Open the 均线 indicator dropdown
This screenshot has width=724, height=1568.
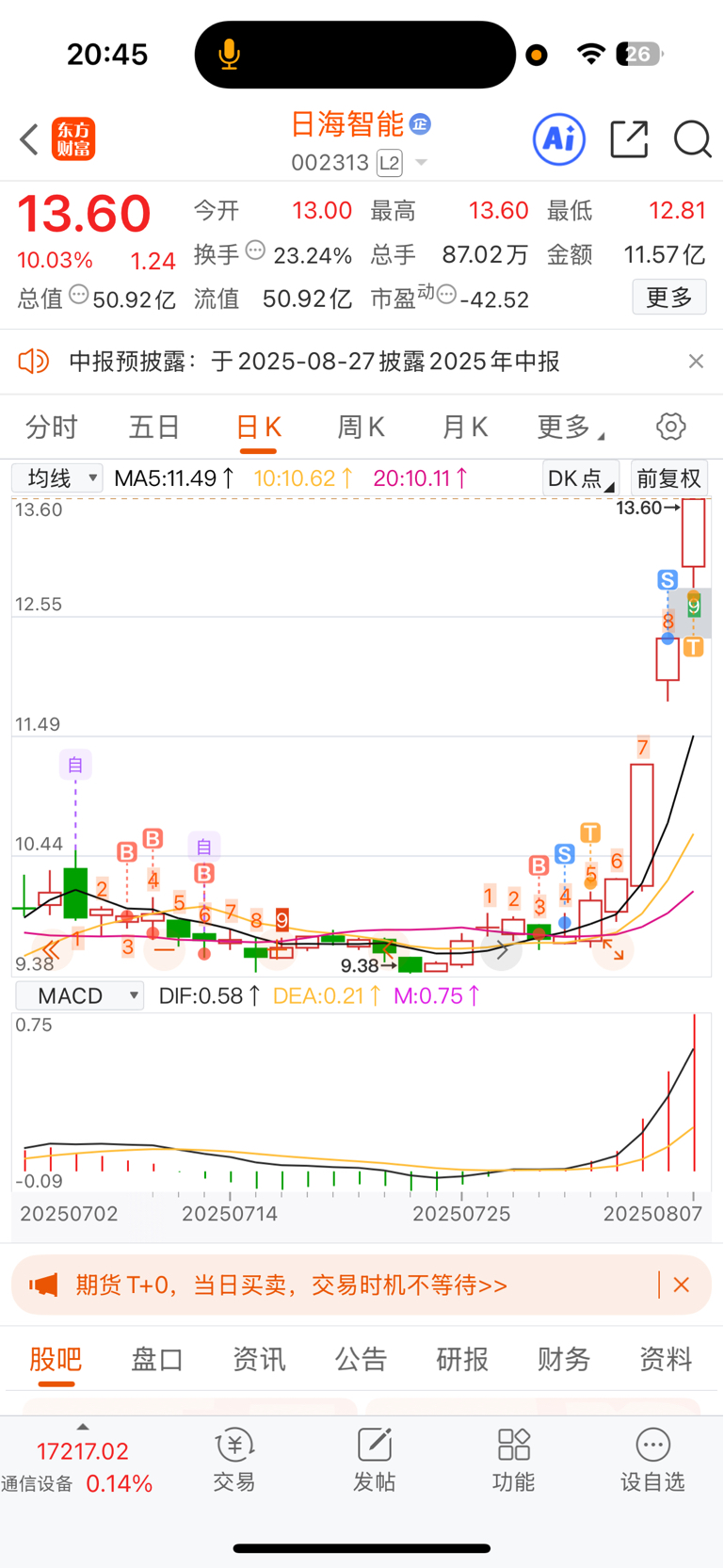pos(57,478)
